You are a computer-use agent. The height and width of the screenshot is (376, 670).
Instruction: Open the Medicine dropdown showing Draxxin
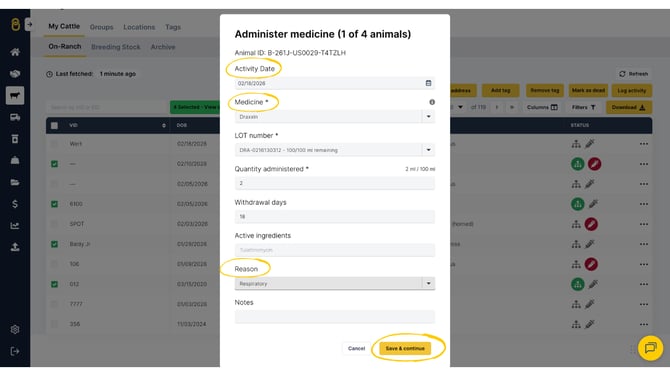pos(335,117)
